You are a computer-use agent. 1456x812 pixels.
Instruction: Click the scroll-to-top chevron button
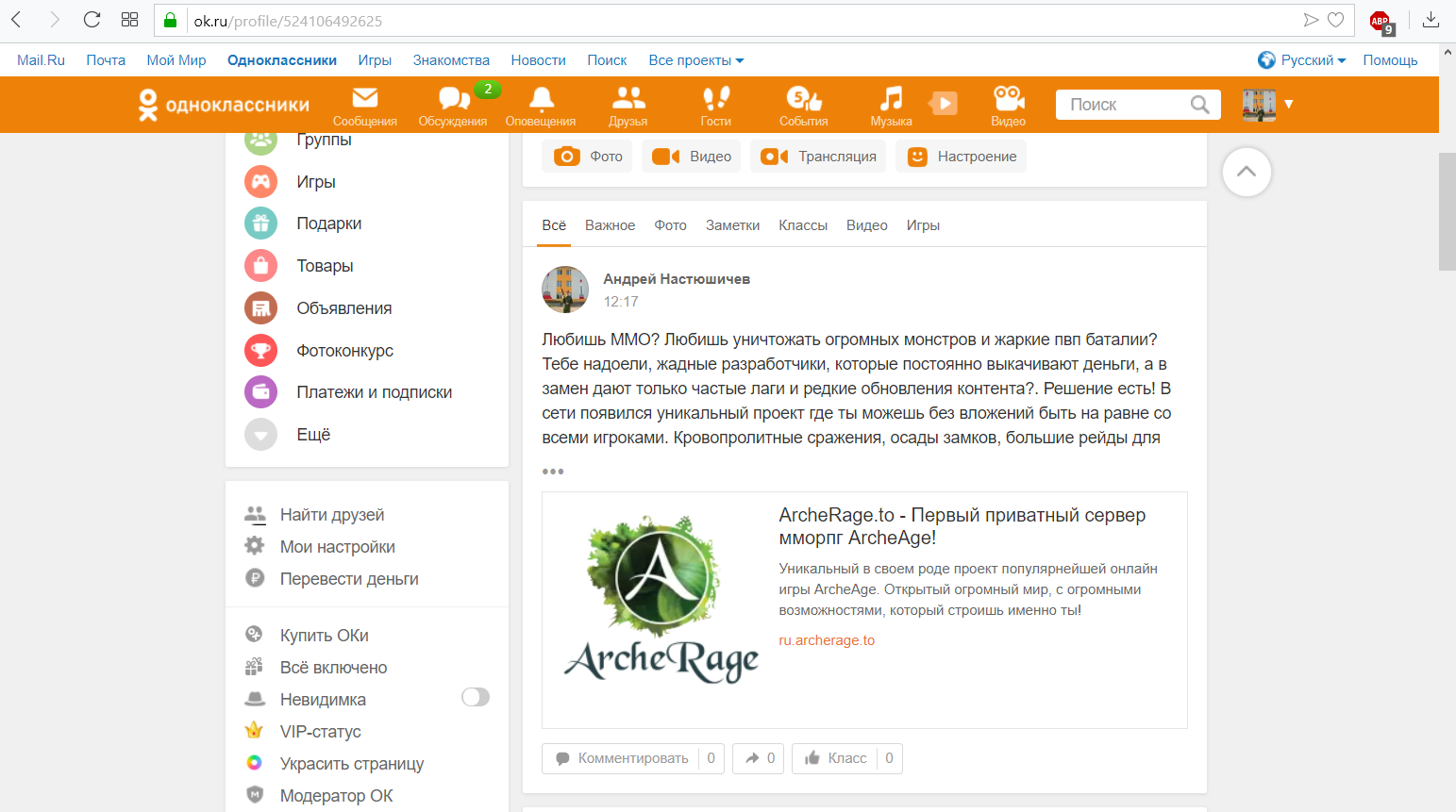(x=1247, y=172)
